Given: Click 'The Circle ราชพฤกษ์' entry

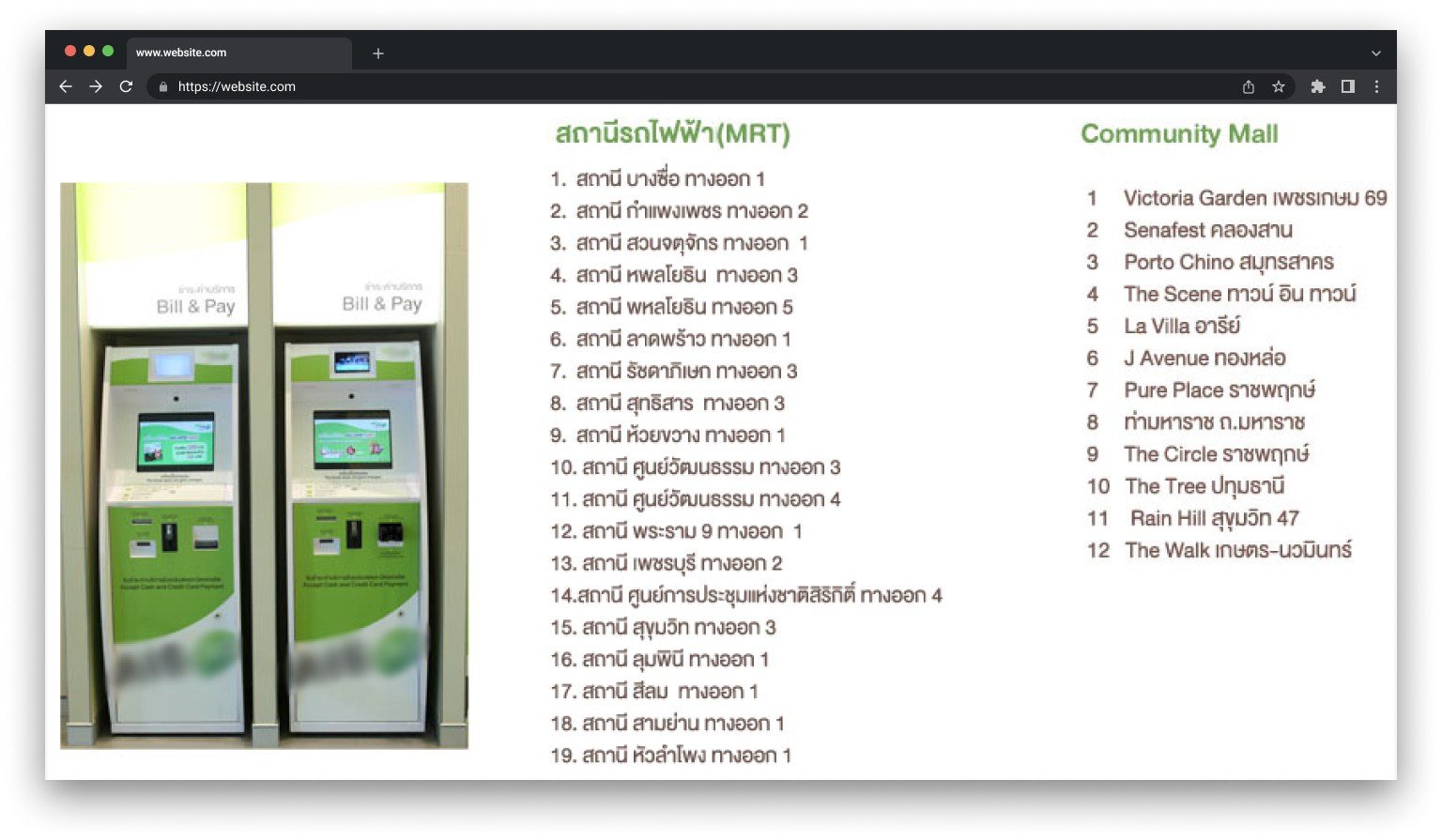Looking at the screenshot, I should [x=1217, y=454].
